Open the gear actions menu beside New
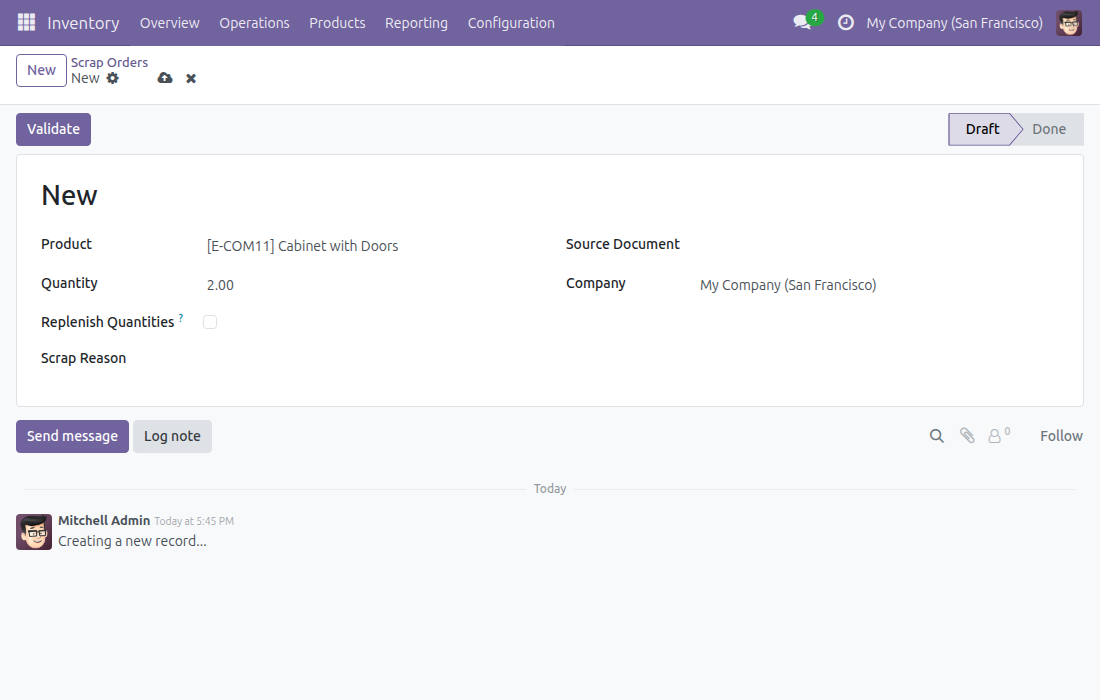 coord(113,78)
